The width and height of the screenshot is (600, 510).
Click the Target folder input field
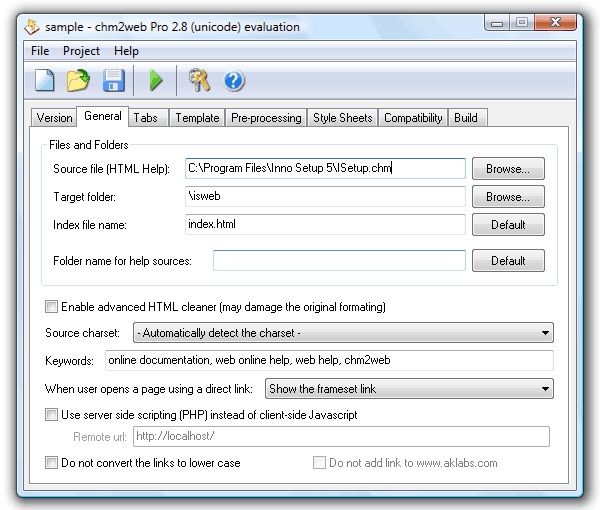pyautogui.click(x=325, y=196)
